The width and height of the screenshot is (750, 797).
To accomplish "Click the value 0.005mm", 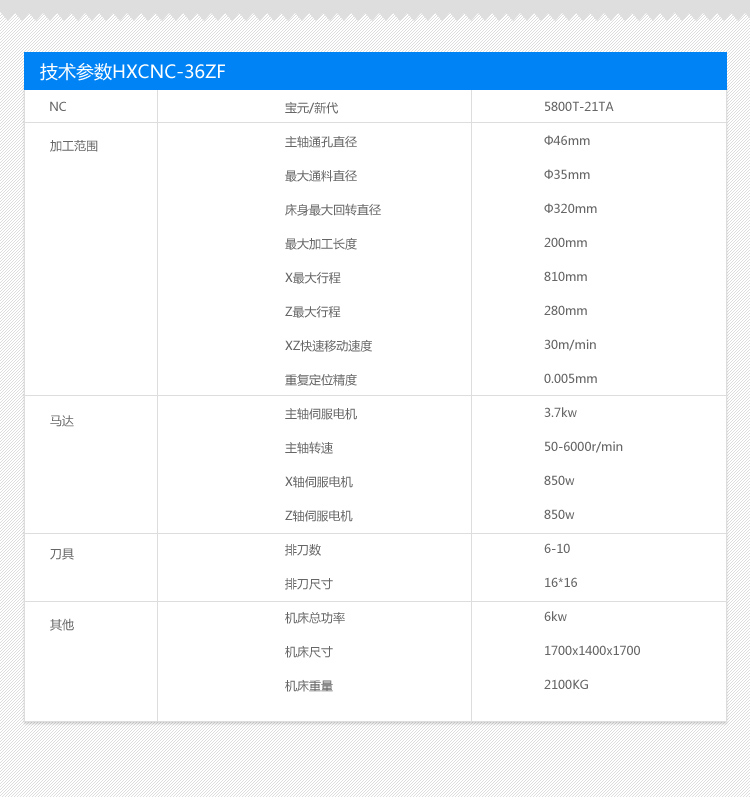I will [571, 379].
